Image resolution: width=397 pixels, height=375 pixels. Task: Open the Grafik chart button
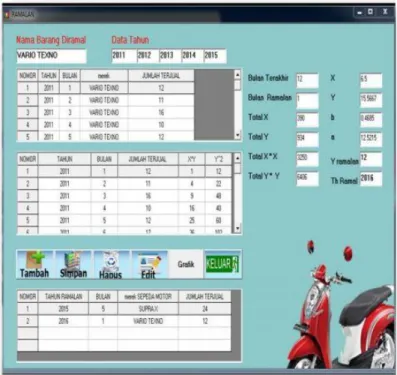[x=186, y=264]
